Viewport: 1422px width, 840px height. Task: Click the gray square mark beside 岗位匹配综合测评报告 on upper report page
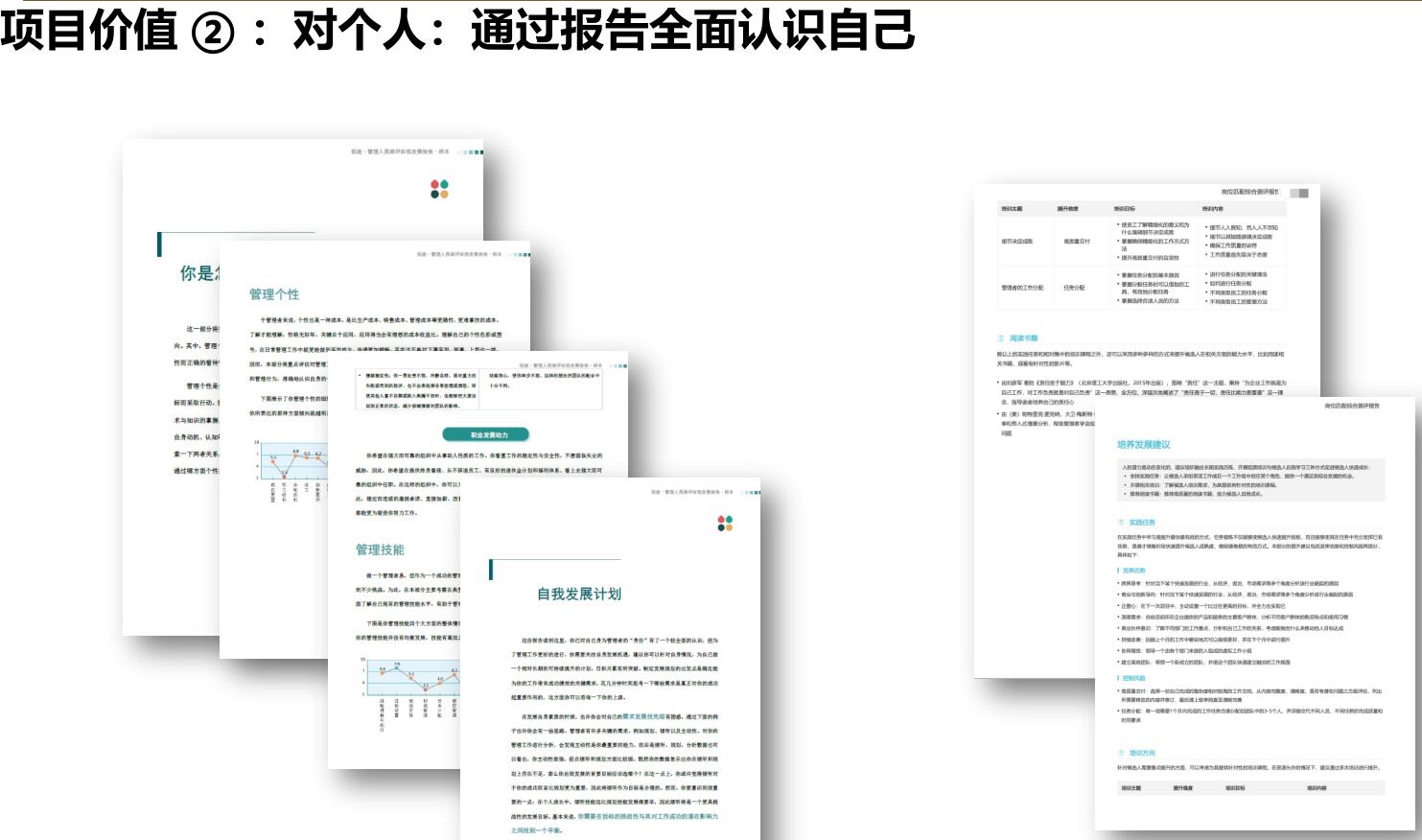point(1299,193)
